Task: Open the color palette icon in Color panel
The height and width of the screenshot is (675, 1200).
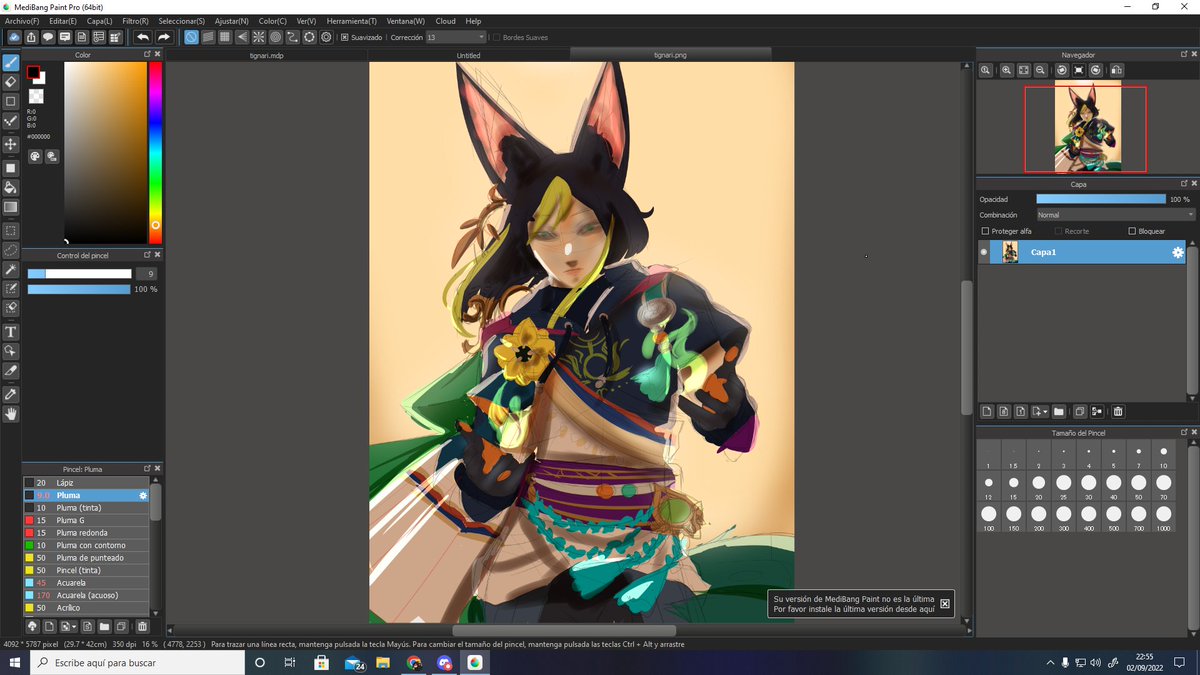Action: point(35,156)
